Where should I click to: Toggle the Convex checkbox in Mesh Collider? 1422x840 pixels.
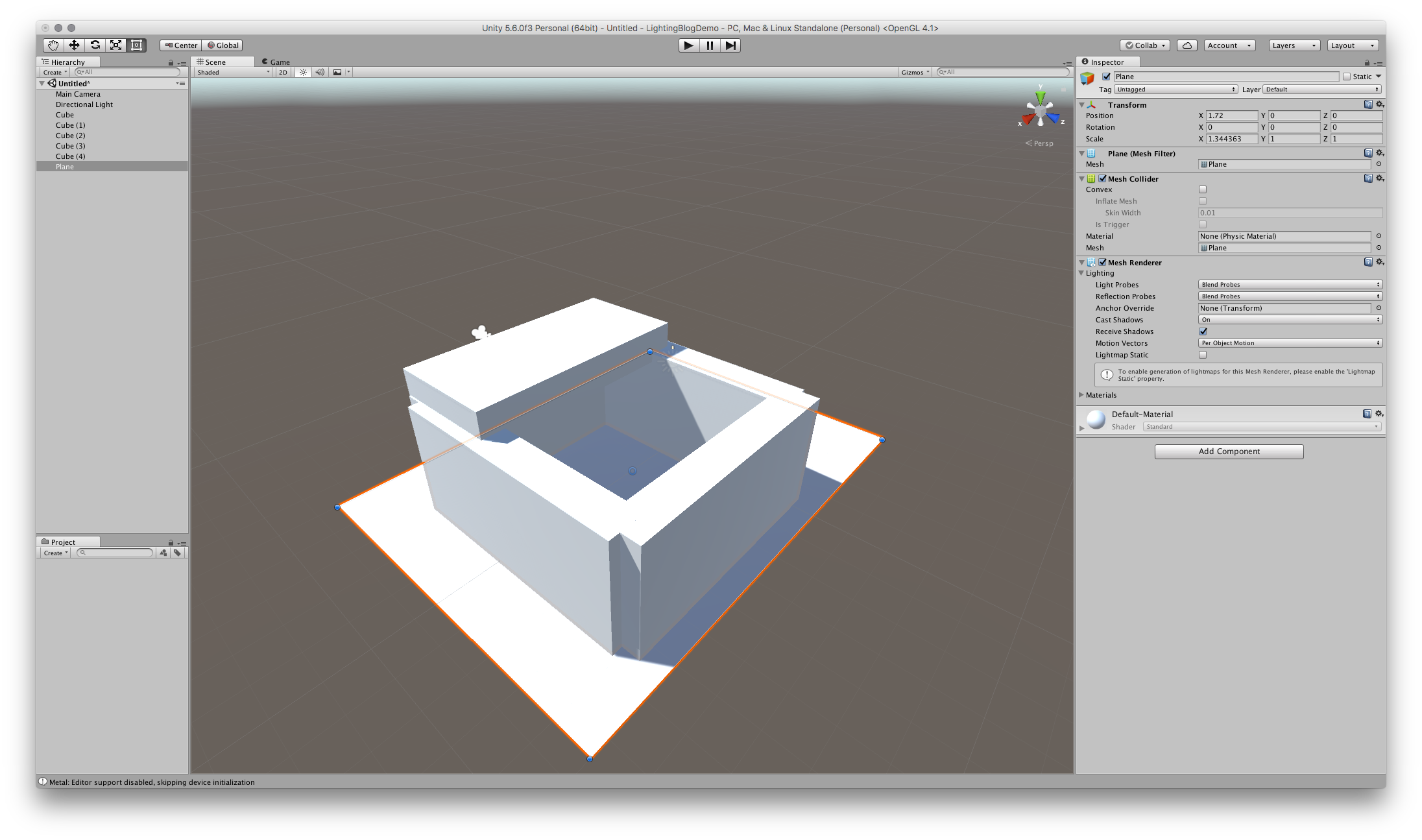click(x=1201, y=189)
